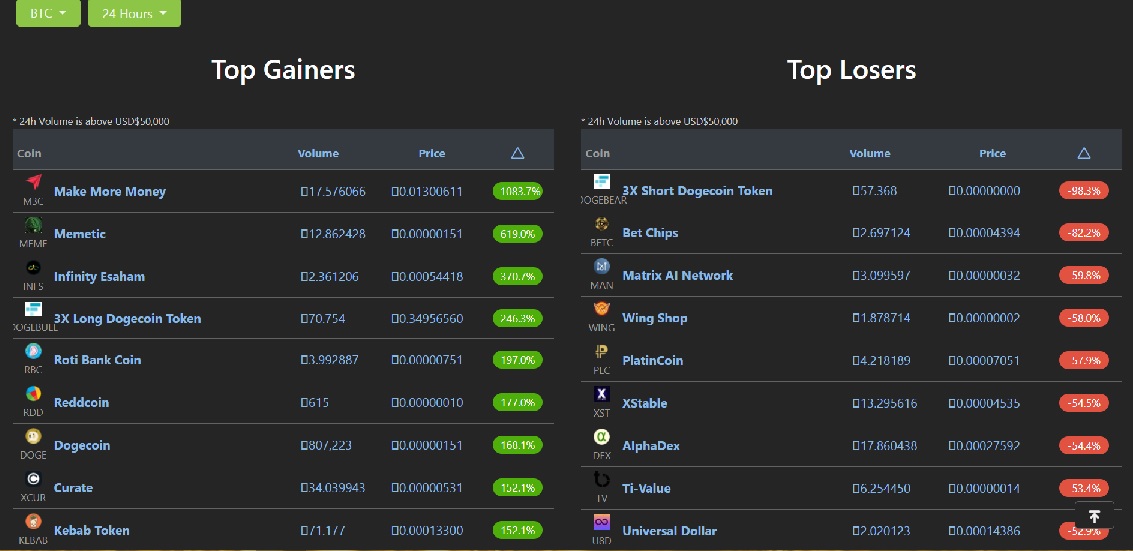Open the 3X Long Dogecoin Token link
1133x551 pixels.
(x=128, y=318)
